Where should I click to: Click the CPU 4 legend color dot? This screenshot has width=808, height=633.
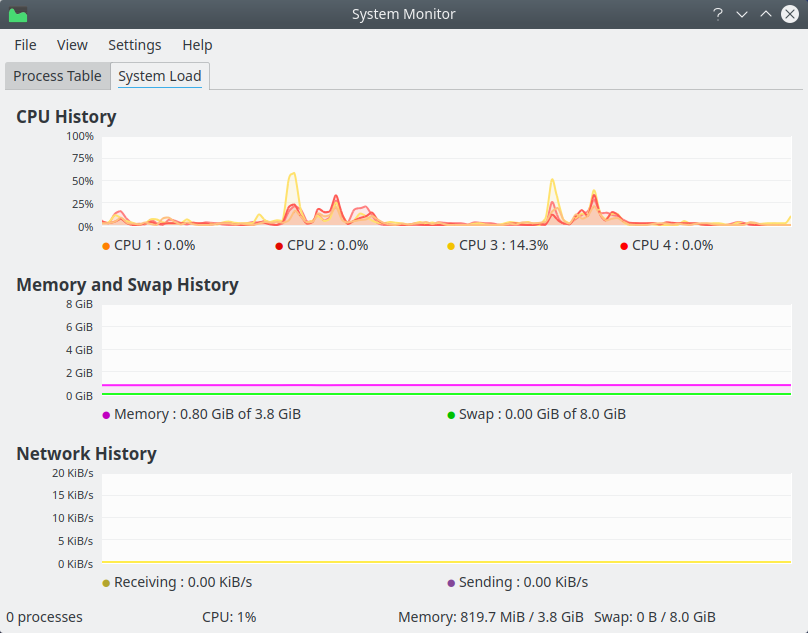point(624,246)
